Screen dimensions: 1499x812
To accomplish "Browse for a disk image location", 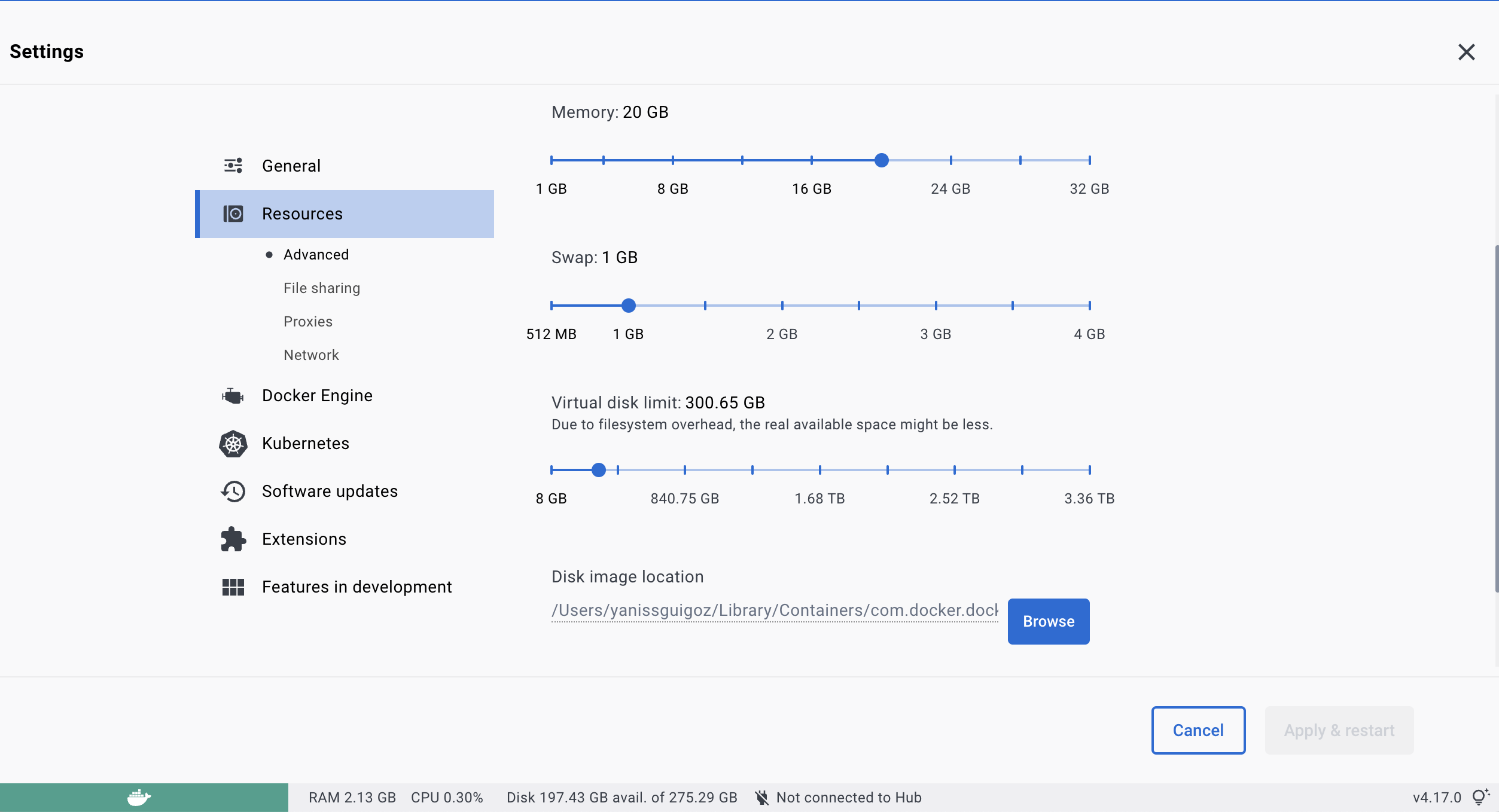I will (x=1047, y=621).
